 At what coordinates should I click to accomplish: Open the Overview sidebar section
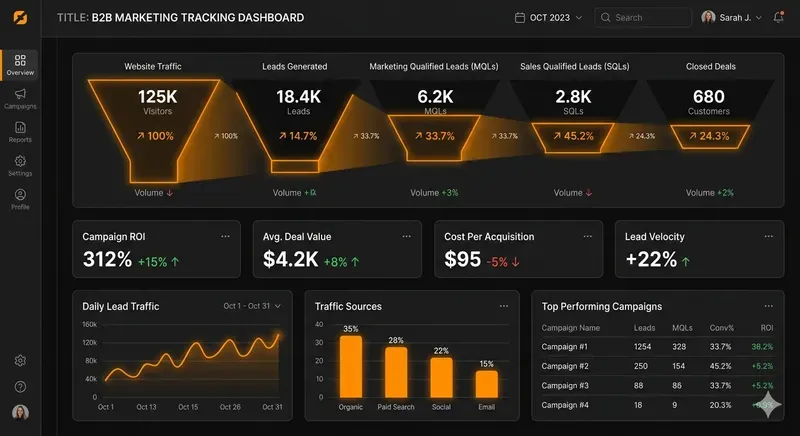(x=20, y=65)
